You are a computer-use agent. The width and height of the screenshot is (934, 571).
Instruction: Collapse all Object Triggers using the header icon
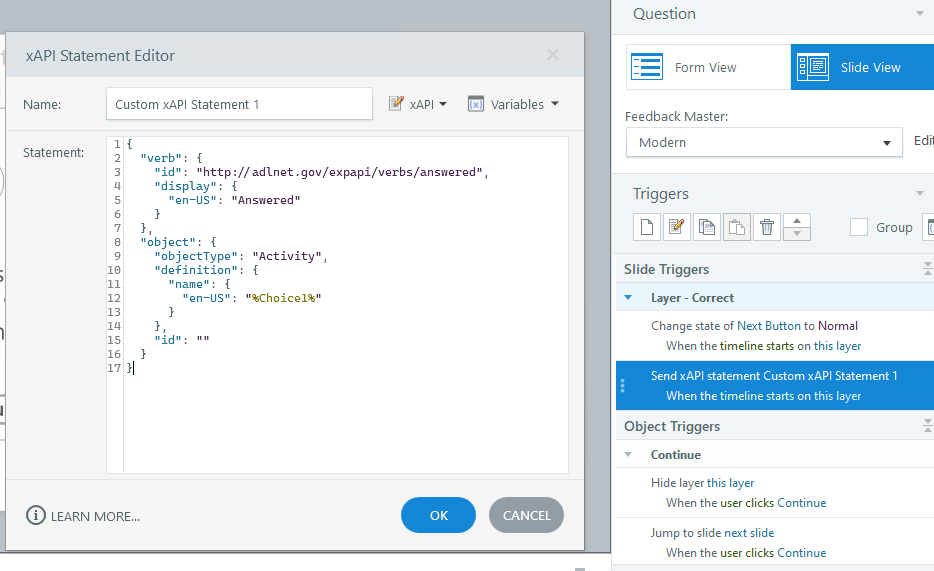[928, 425]
